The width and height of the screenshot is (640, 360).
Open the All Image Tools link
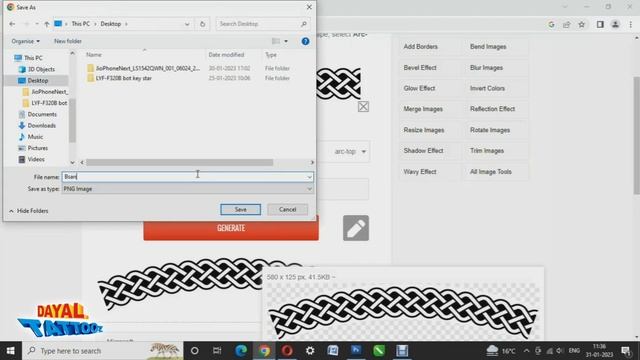coord(491,172)
